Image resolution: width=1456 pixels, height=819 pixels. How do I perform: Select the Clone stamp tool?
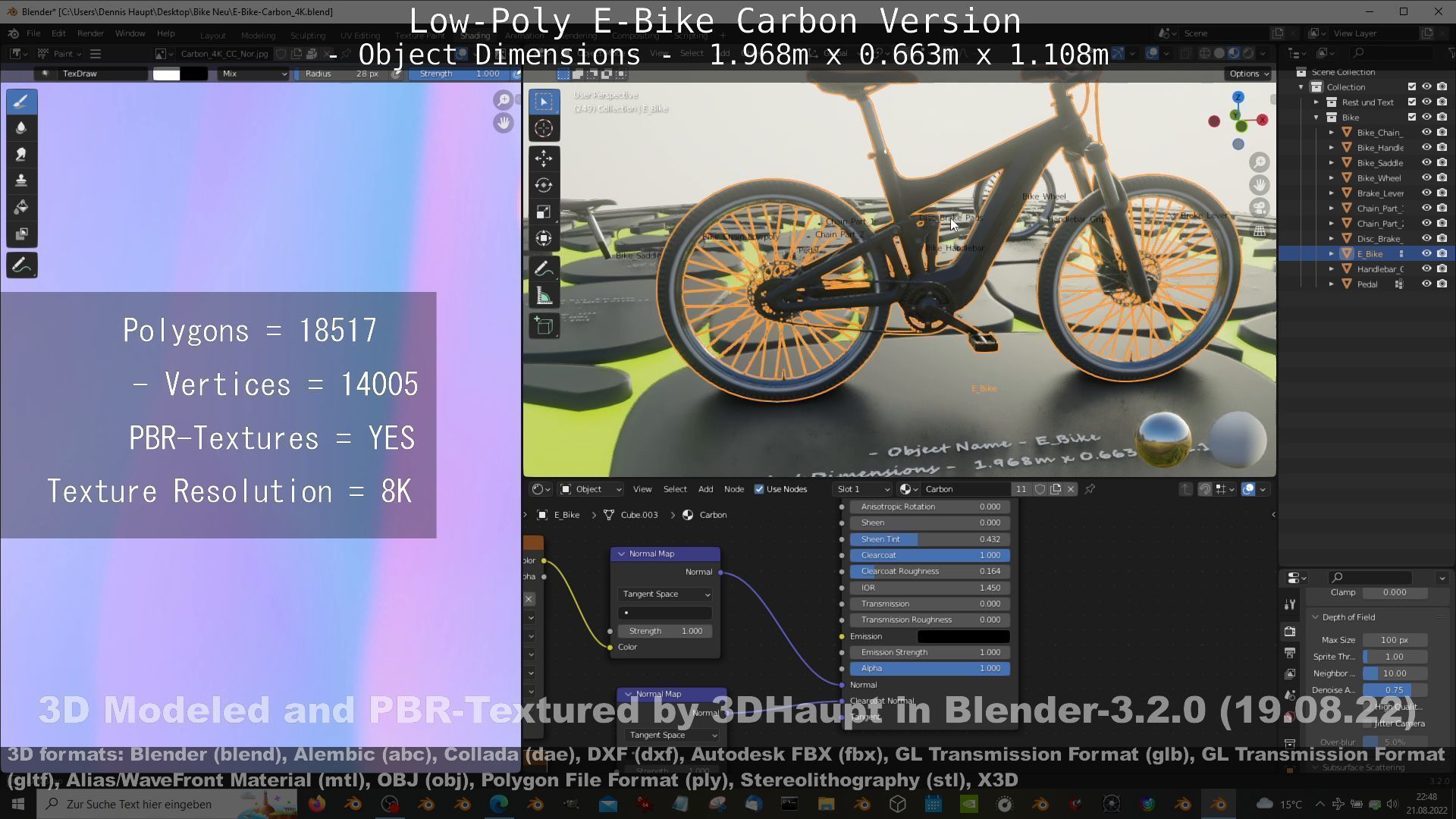coord(21,181)
